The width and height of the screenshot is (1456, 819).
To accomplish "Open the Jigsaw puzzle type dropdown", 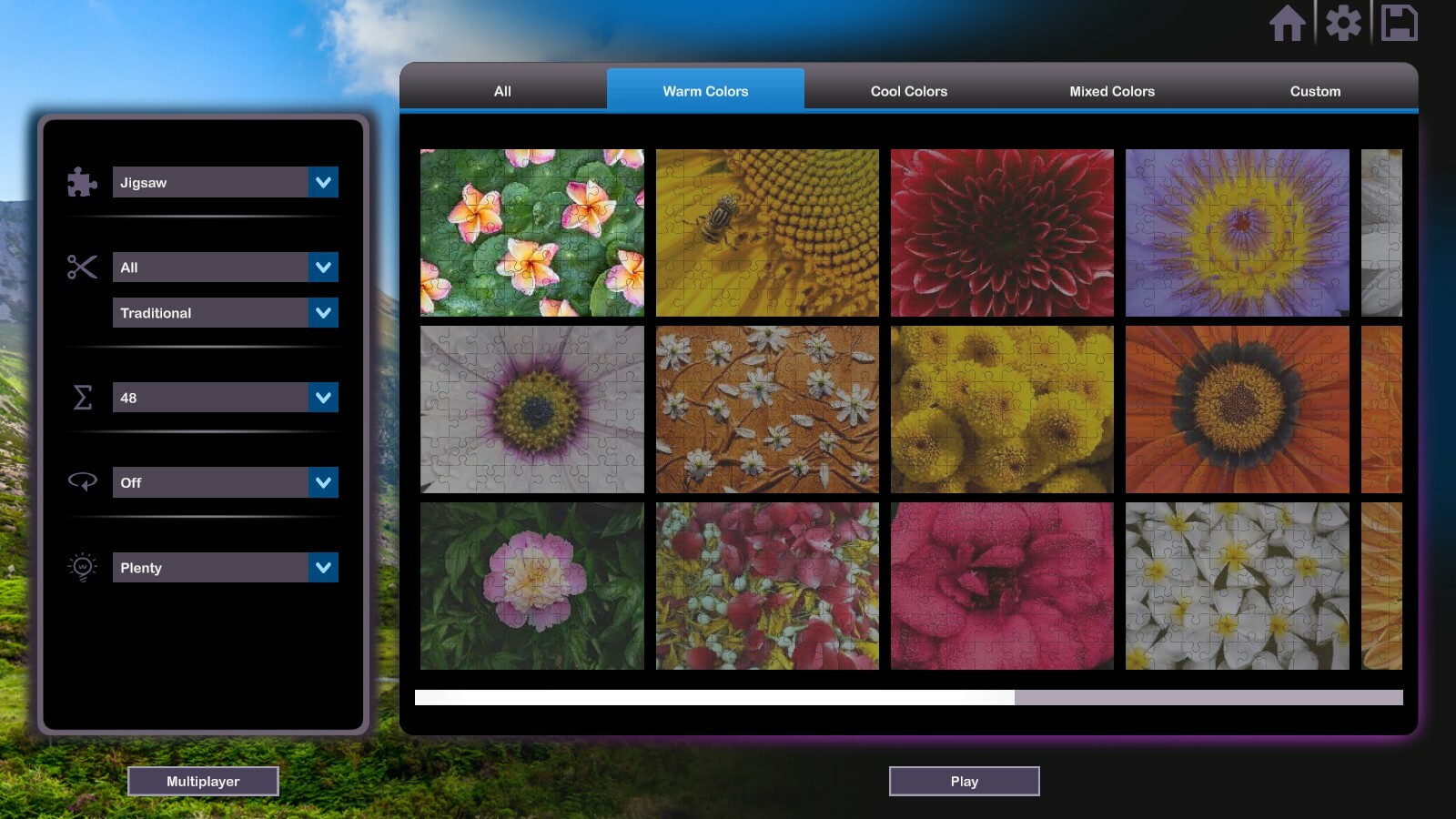I will (x=225, y=182).
